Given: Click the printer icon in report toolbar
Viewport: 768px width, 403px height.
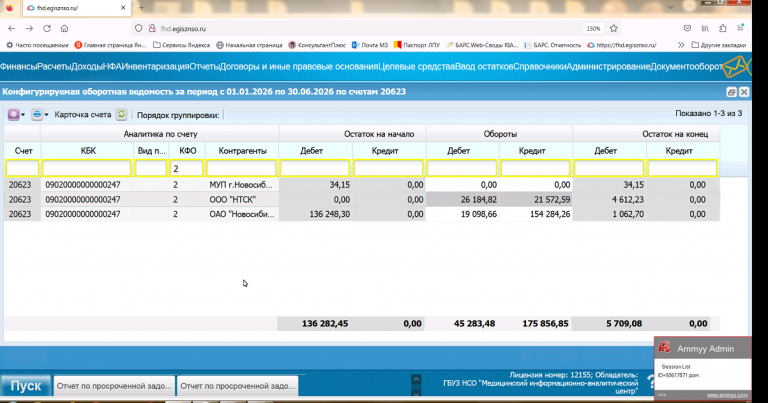Looking at the screenshot, I should click(37, 115).
